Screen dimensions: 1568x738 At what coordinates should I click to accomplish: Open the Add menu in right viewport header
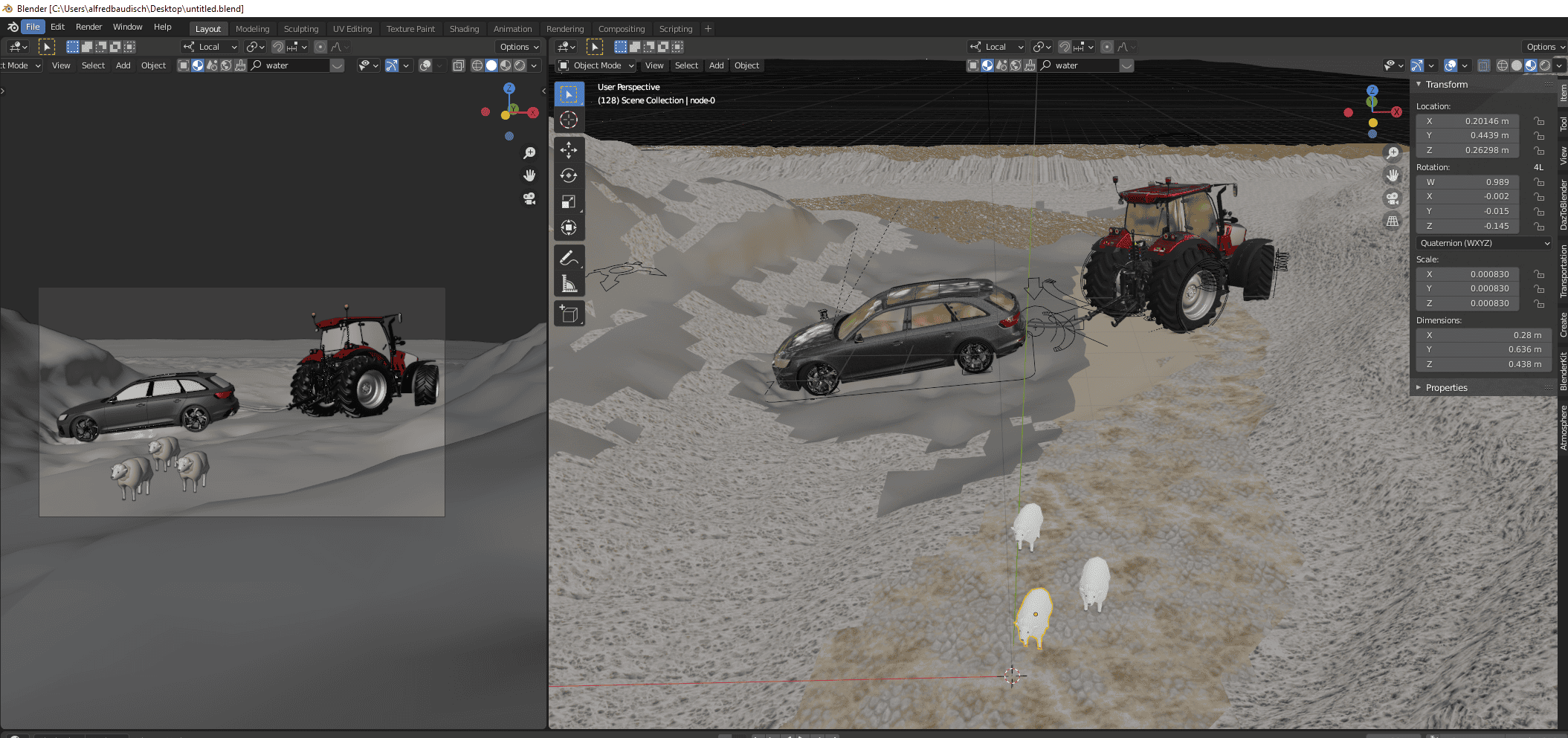pos(716,65)
